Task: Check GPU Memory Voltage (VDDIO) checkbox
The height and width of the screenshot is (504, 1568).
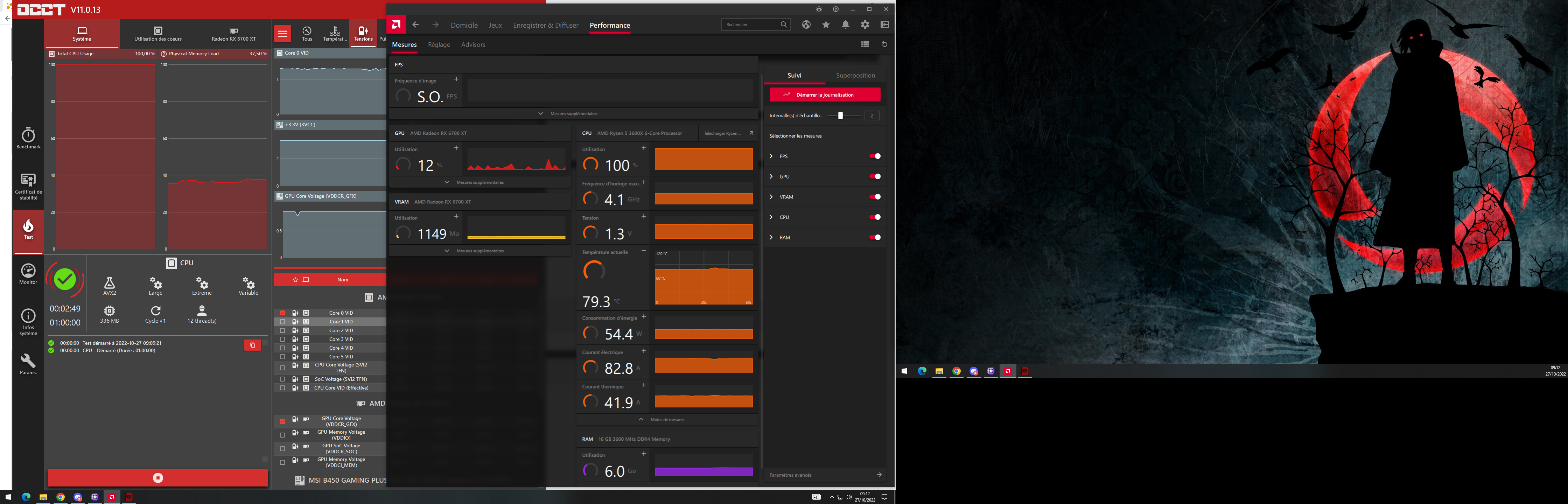Action: pyautogui.click(x=282, y=435)
